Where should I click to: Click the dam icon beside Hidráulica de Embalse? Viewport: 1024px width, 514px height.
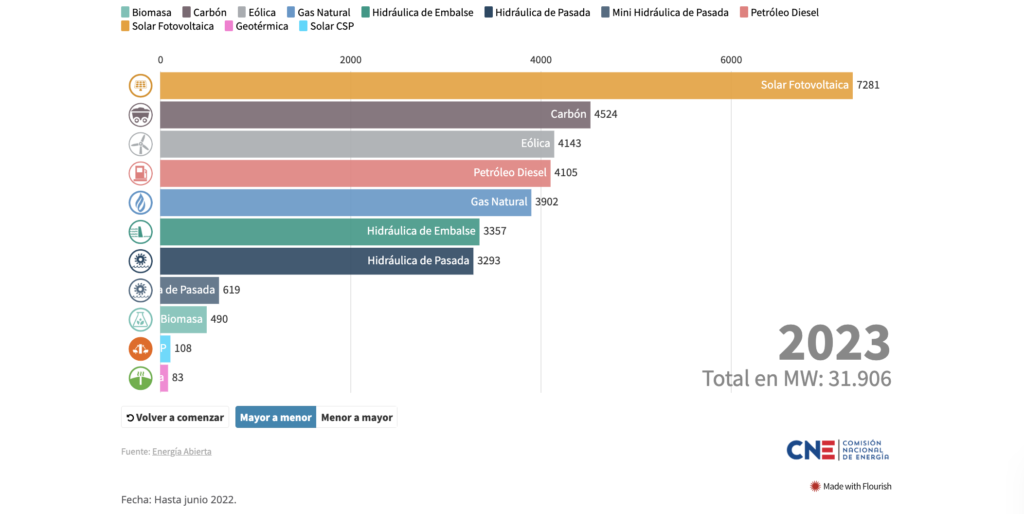click(140, 232)
